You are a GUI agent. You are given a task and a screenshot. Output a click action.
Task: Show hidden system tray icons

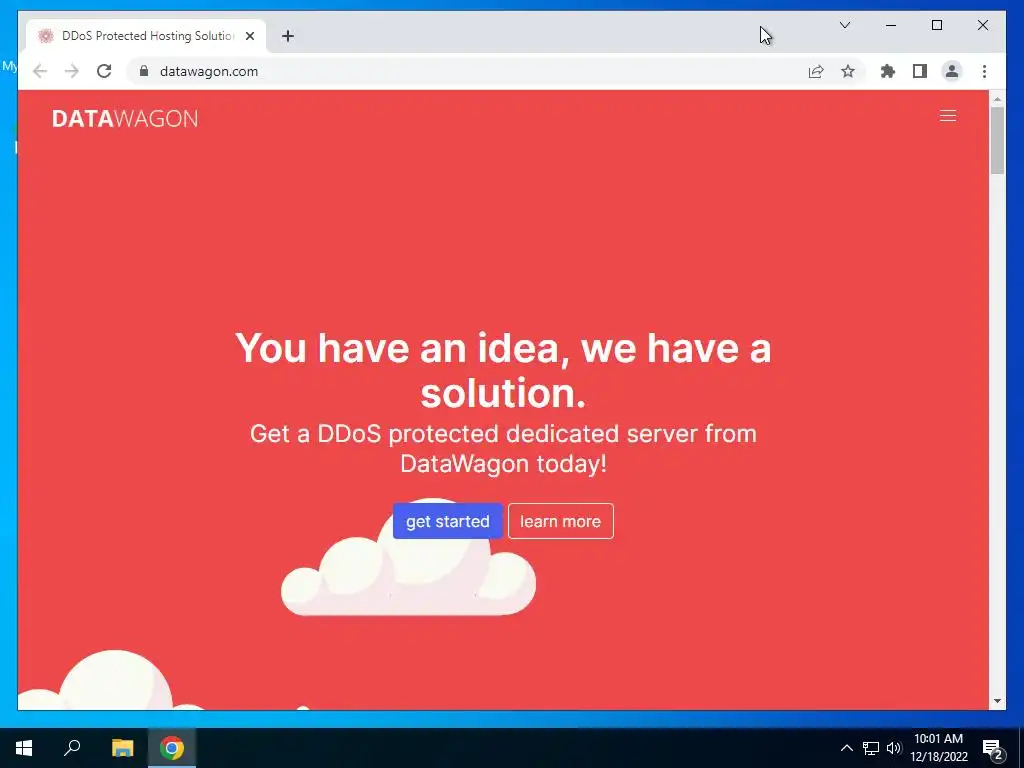(x=846, y=748)
